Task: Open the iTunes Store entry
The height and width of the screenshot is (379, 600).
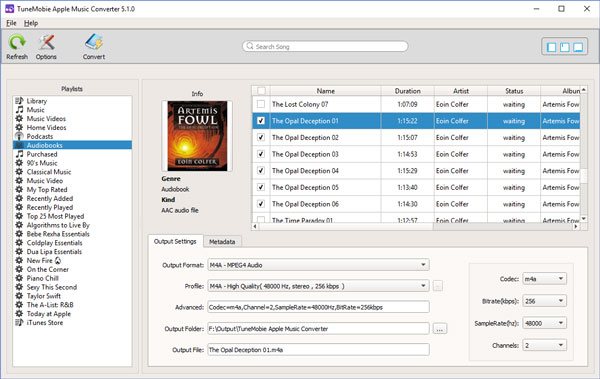Action: tap(45, 322)
